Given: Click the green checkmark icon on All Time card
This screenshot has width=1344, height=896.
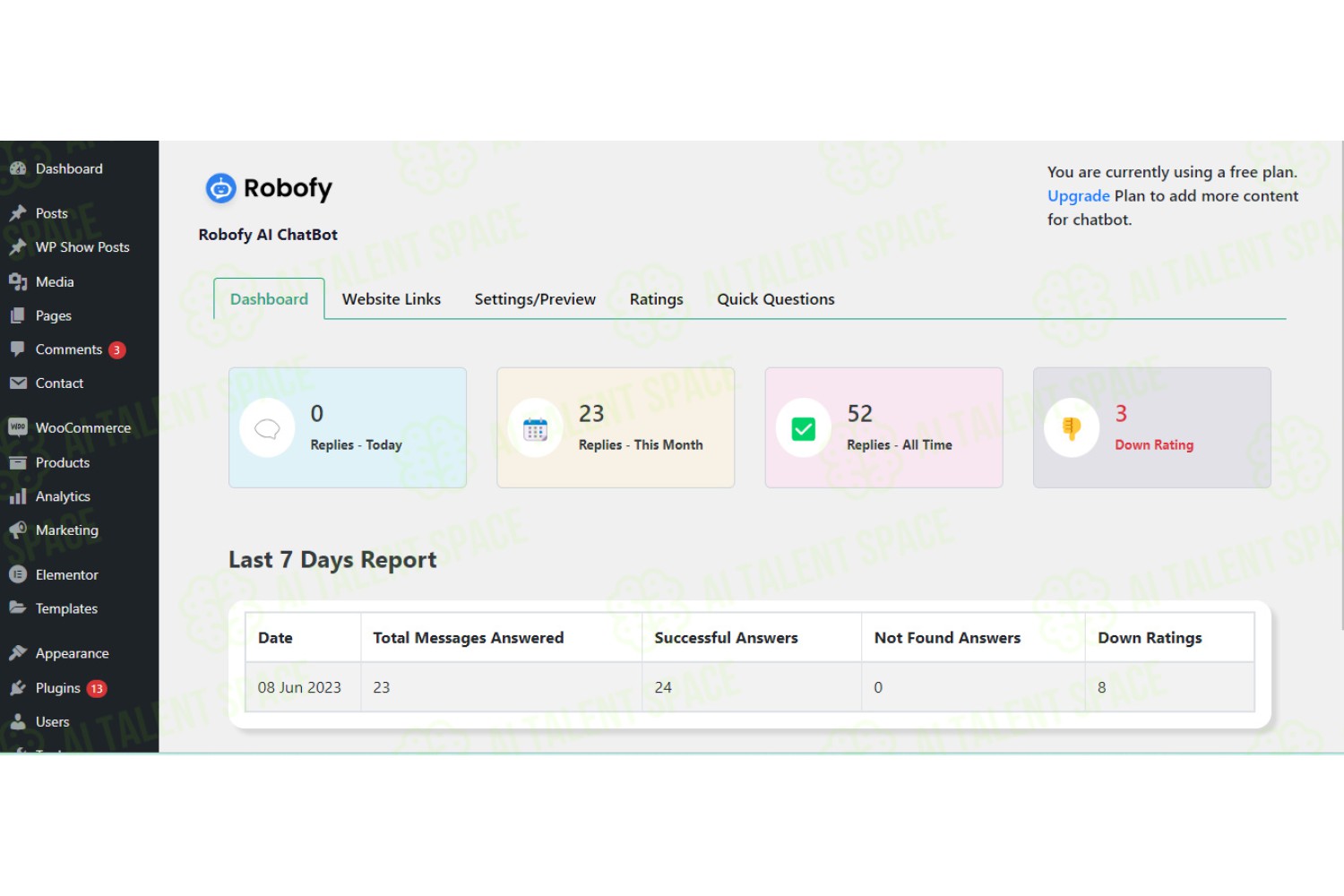Looking at the screenshot, I should click(x=804, y=429).
